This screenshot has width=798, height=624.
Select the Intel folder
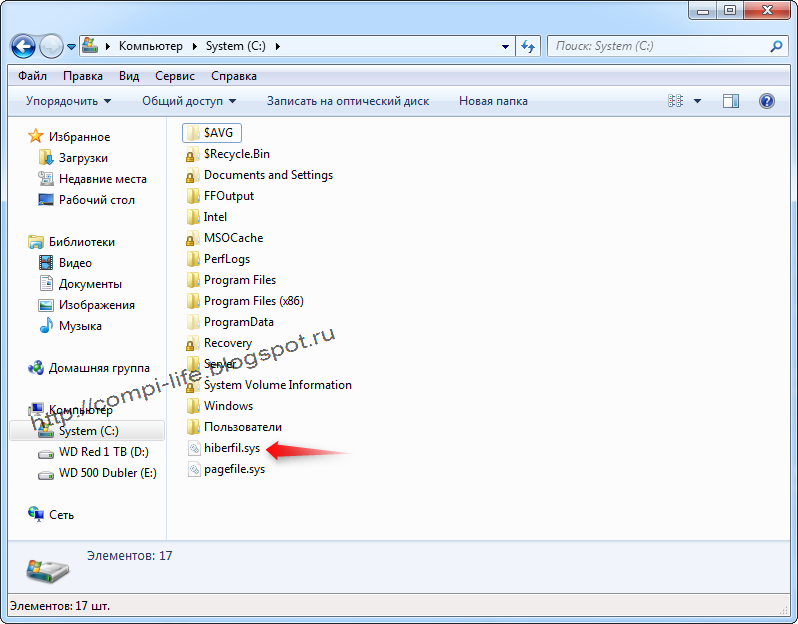coord(215,217)
